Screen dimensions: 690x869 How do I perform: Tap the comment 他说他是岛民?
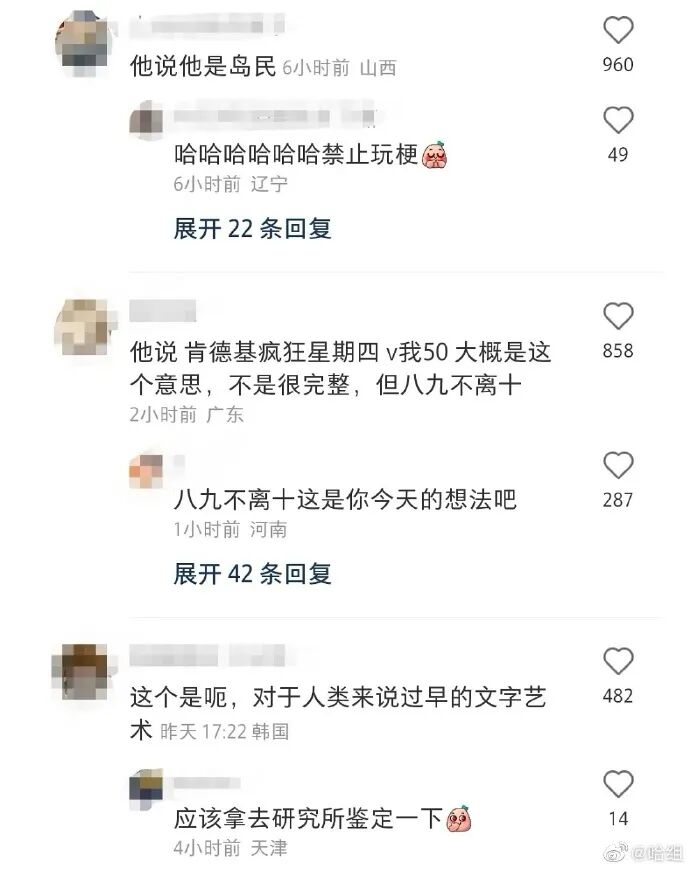(x=202, y=66)
